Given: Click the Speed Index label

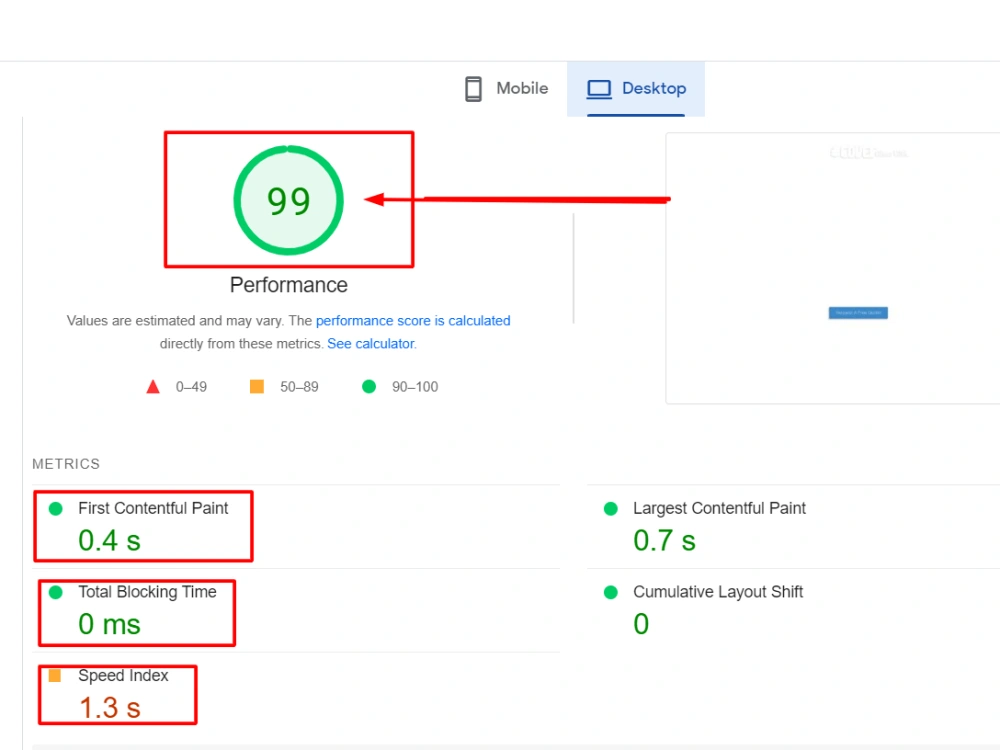Looking at the screenshot, I should tap(123, 675).
